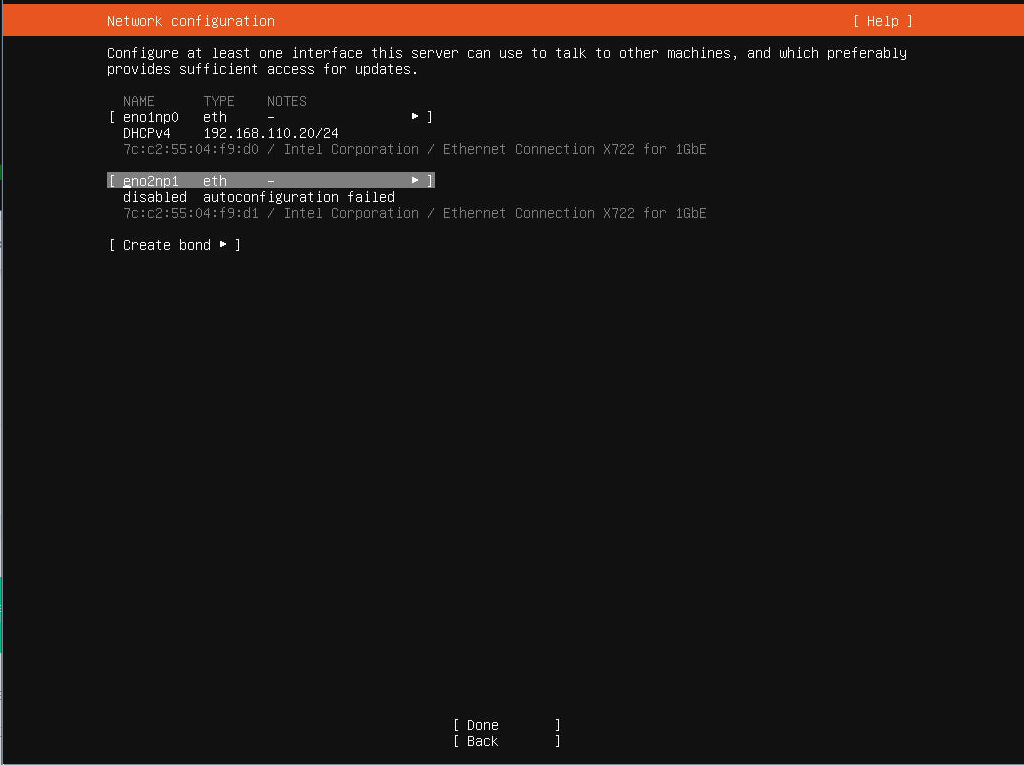Viewport: 1024px width, 765px height.
Task: Go Back to the previous step
Action: tap(482, 741)
